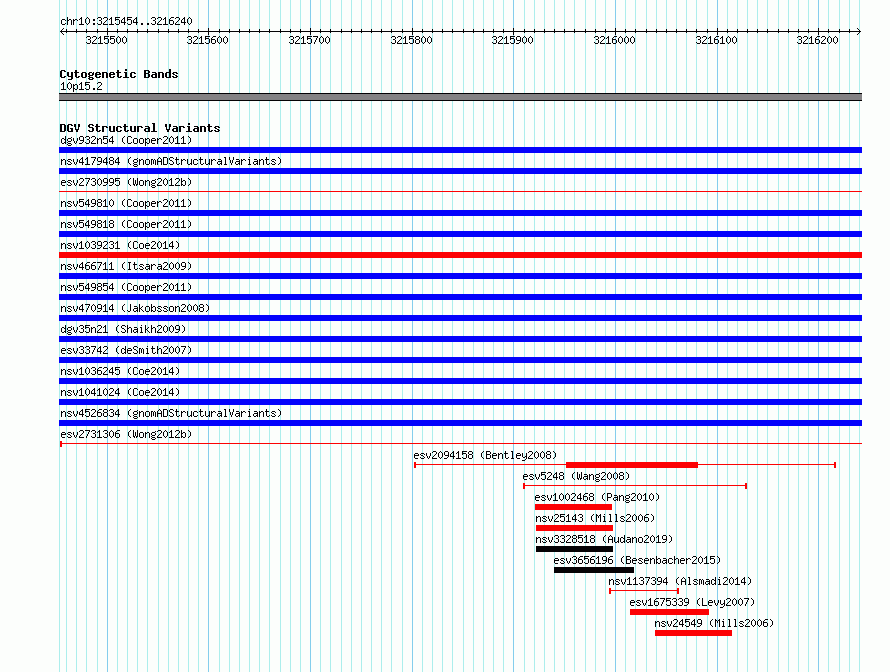This screenshot has height=672, width=890.
Task: Click the blue bar under nsv466711
Action: 460,276
